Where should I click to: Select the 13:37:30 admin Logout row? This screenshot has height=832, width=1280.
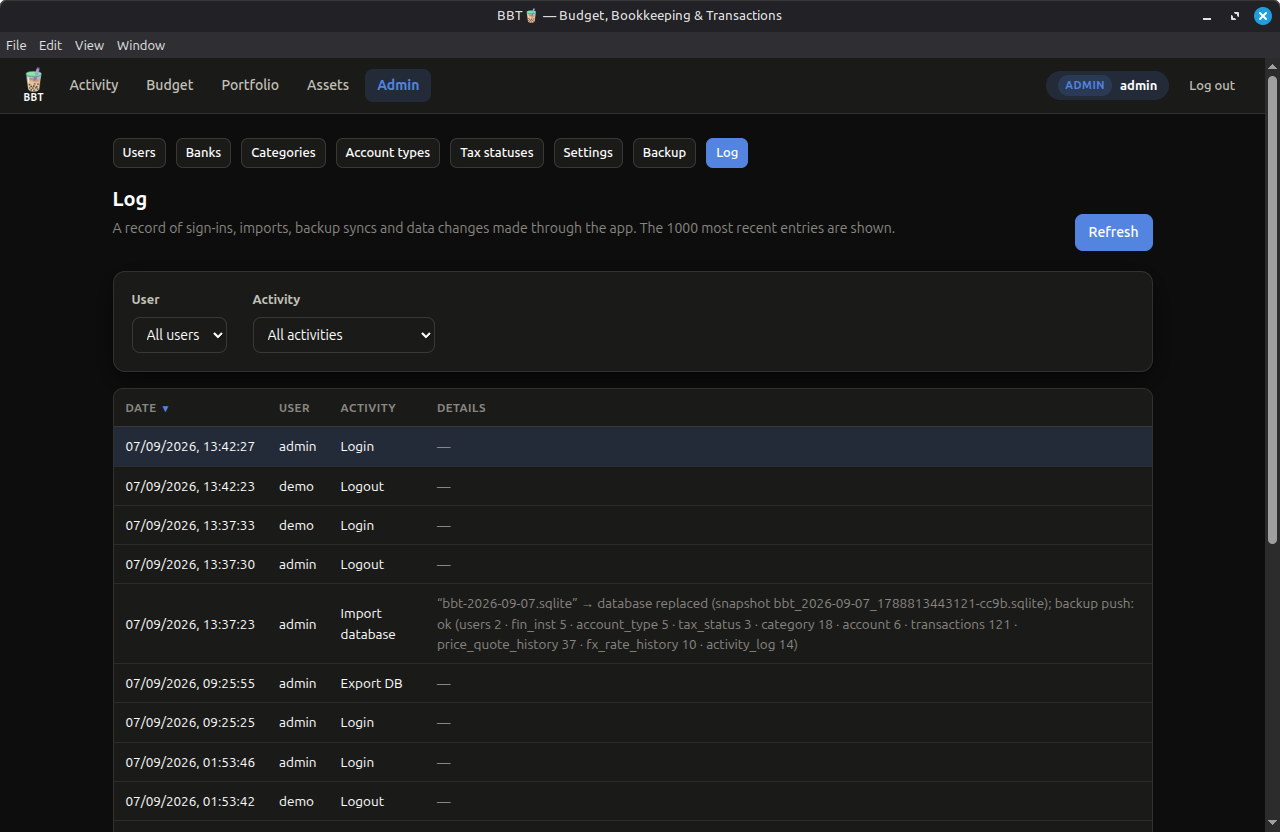(x=632, y=564)
